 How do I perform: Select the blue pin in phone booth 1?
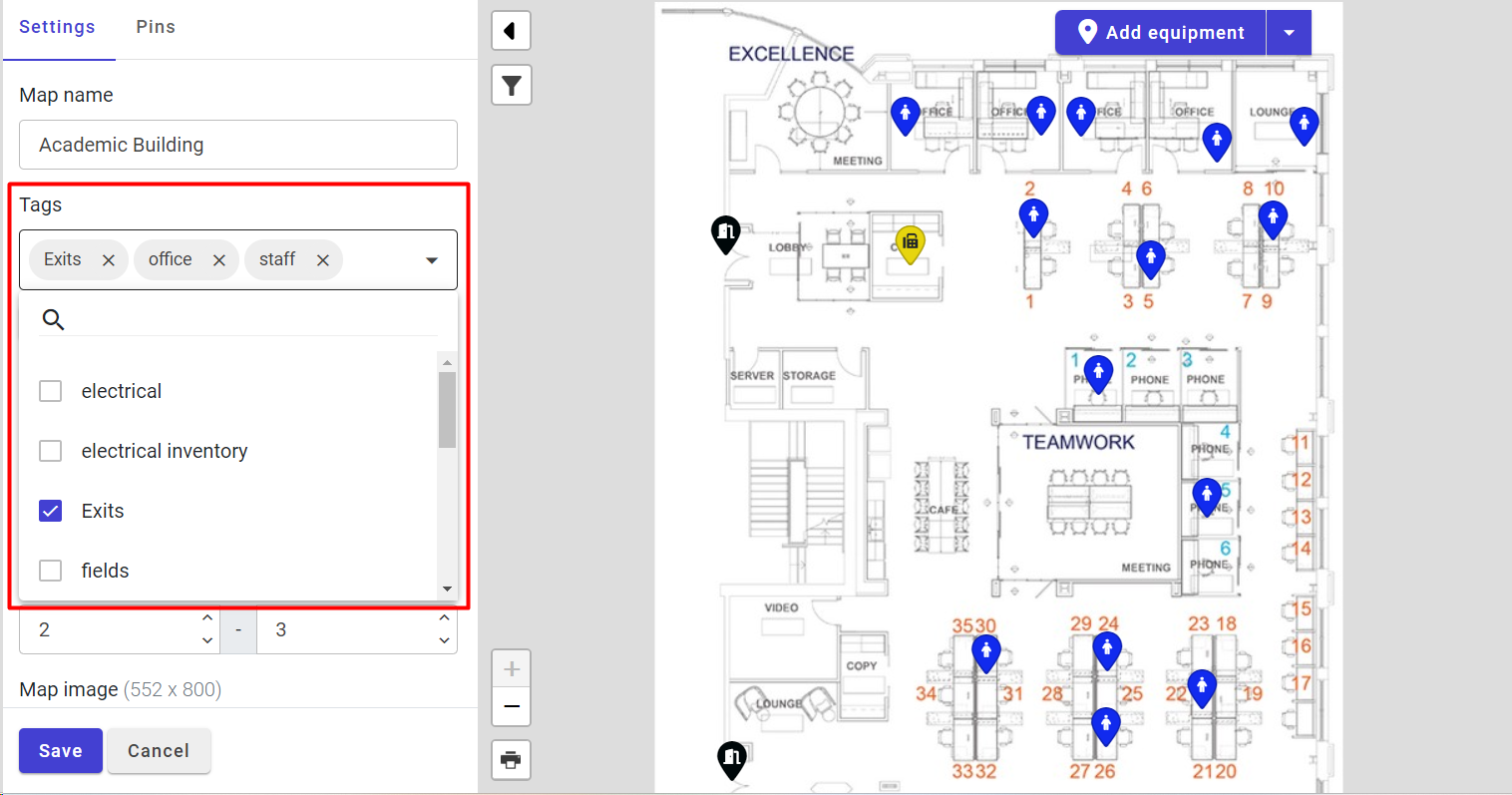[1098, 375]
